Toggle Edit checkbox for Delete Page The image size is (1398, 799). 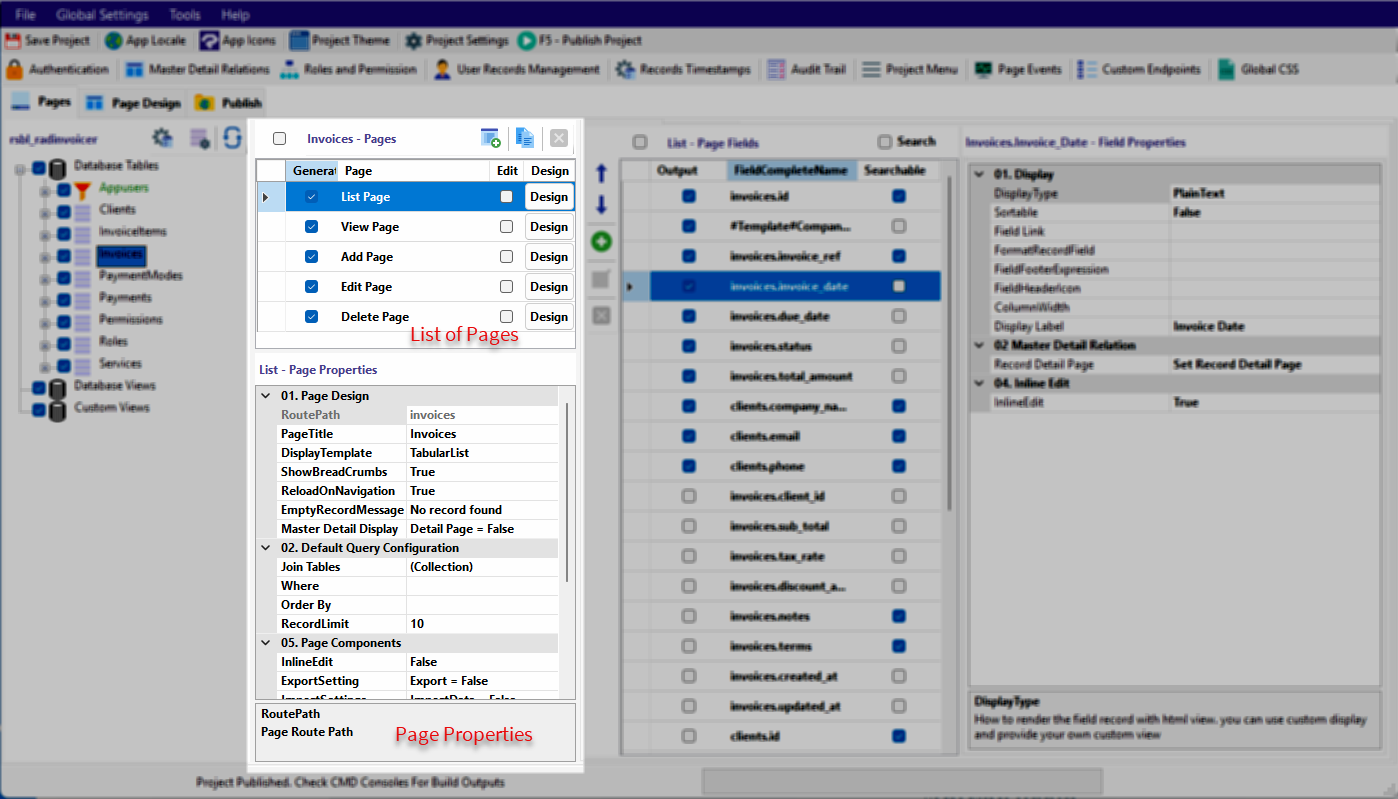(x=506, y=317)
